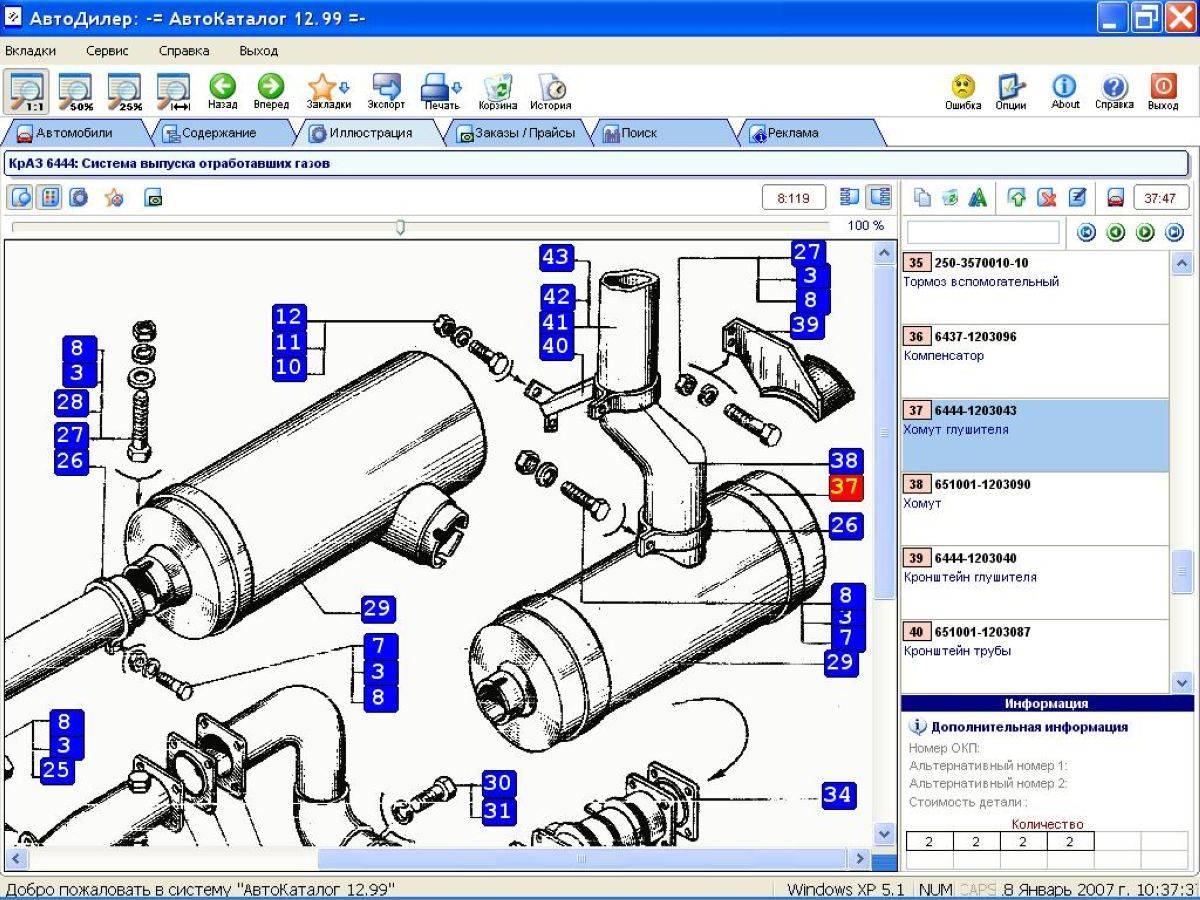1200x900 pixels.
Task: Go forward with the Вперед button
Action: pyautogui.click(x=271, y=91)
